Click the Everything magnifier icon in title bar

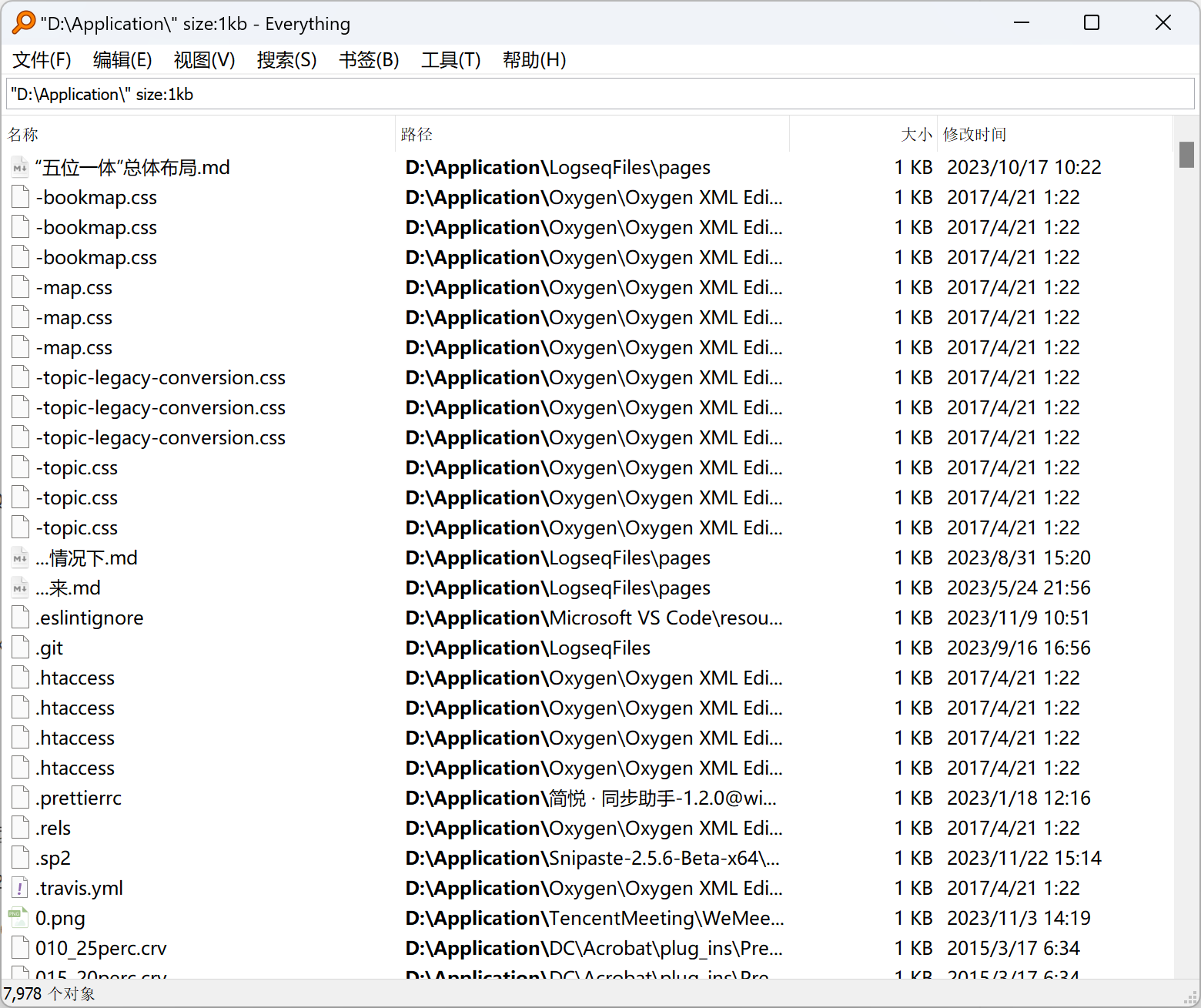24,22
